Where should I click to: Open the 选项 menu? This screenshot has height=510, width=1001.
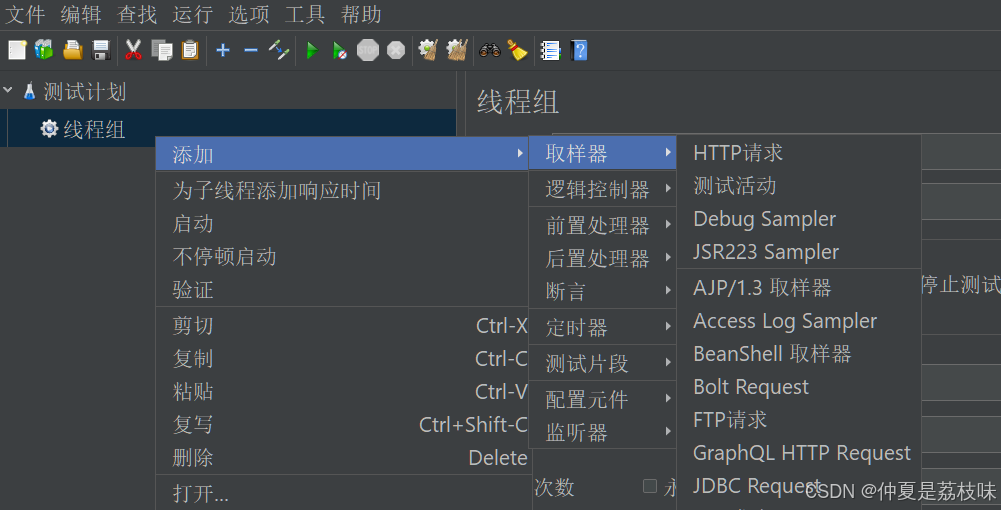[x=249, y=14]
